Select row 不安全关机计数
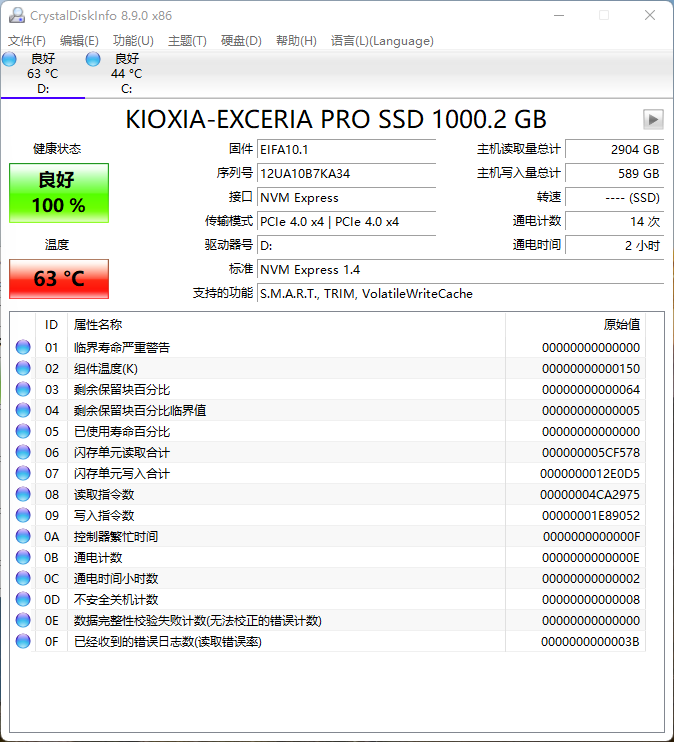This screenshot has width=674, height=742. point(328,599)
